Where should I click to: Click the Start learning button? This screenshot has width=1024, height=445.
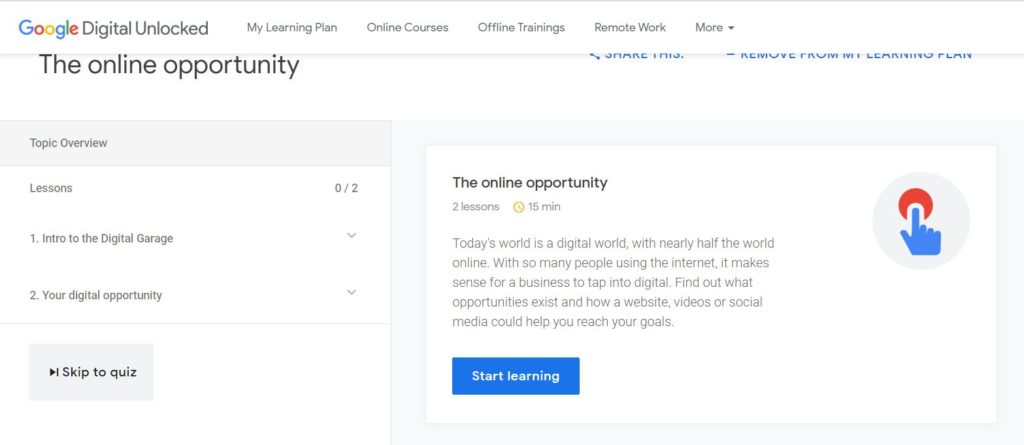515,376
